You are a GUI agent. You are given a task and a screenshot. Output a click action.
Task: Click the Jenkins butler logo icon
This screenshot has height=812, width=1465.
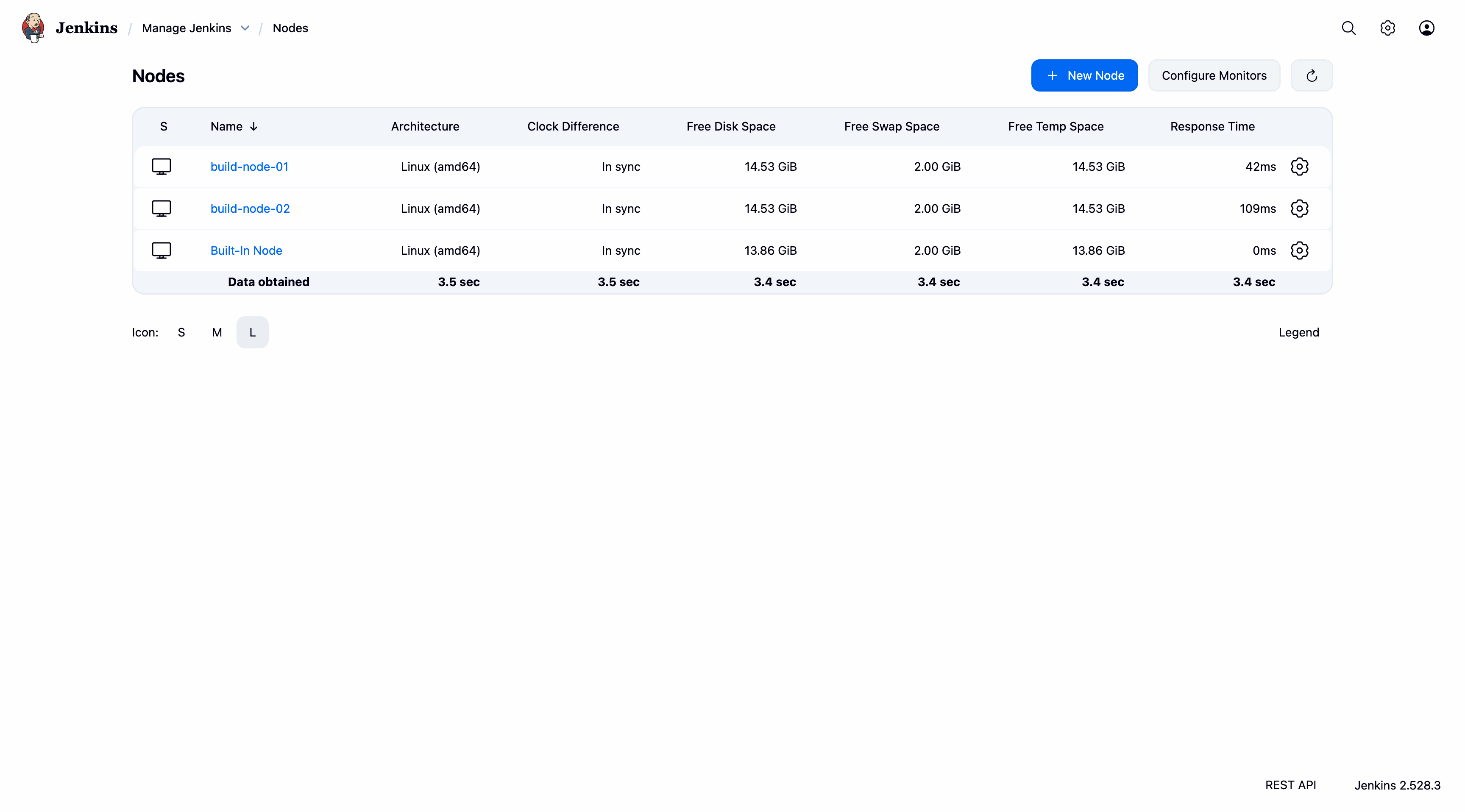click(33, 28)
